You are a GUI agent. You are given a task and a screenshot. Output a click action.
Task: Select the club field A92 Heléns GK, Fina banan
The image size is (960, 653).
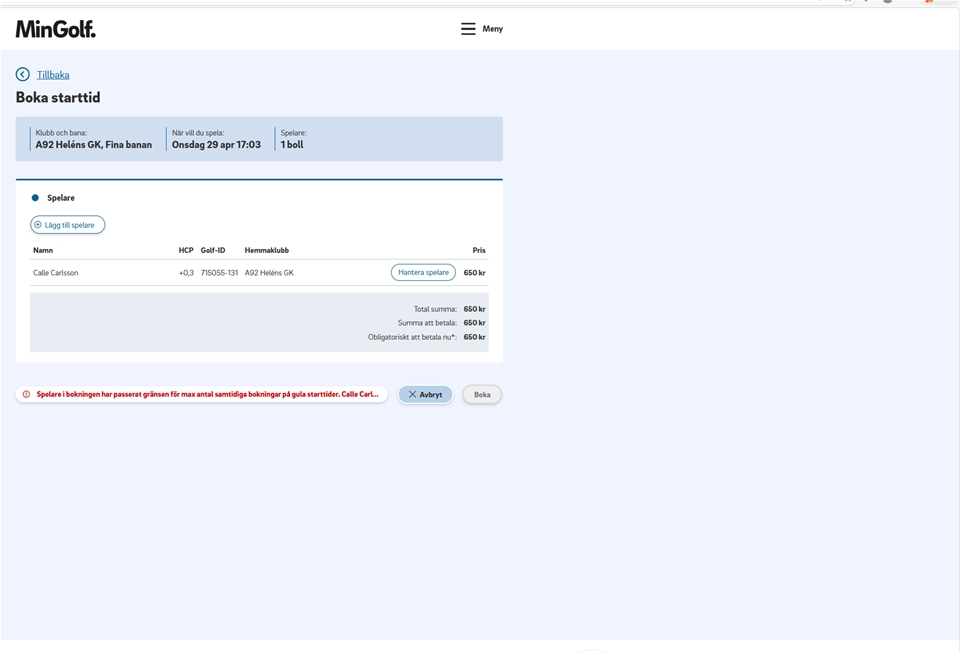[x=94, y=145]
